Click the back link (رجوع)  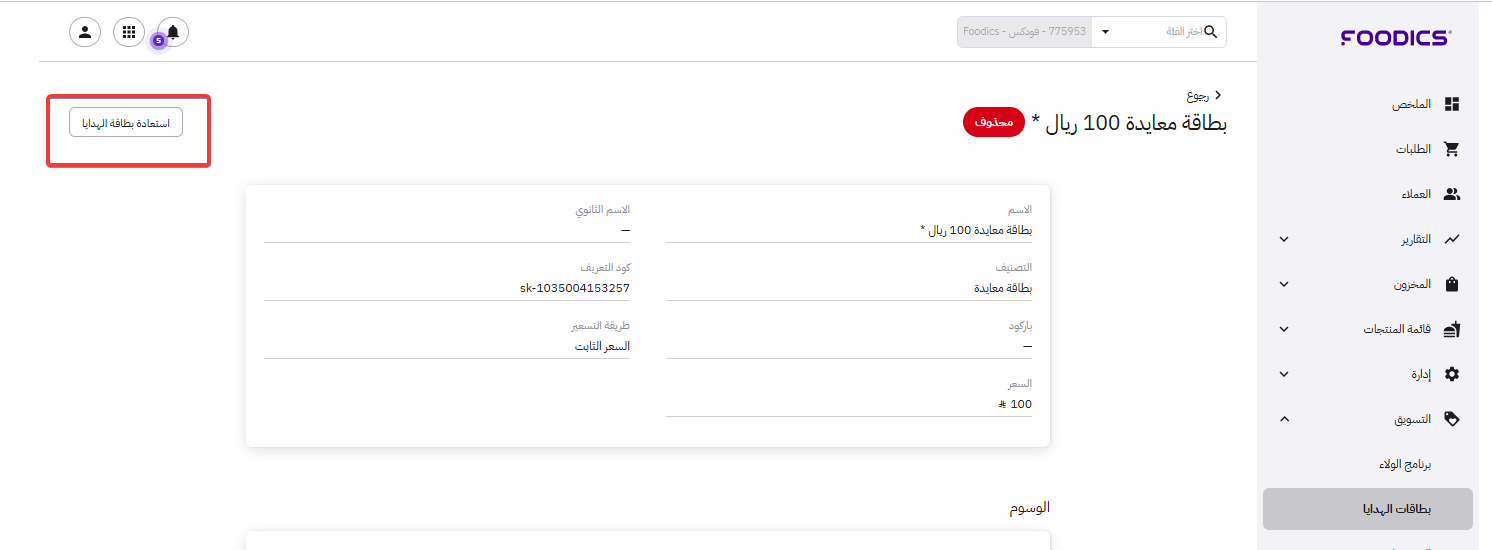click(1203, 96)
